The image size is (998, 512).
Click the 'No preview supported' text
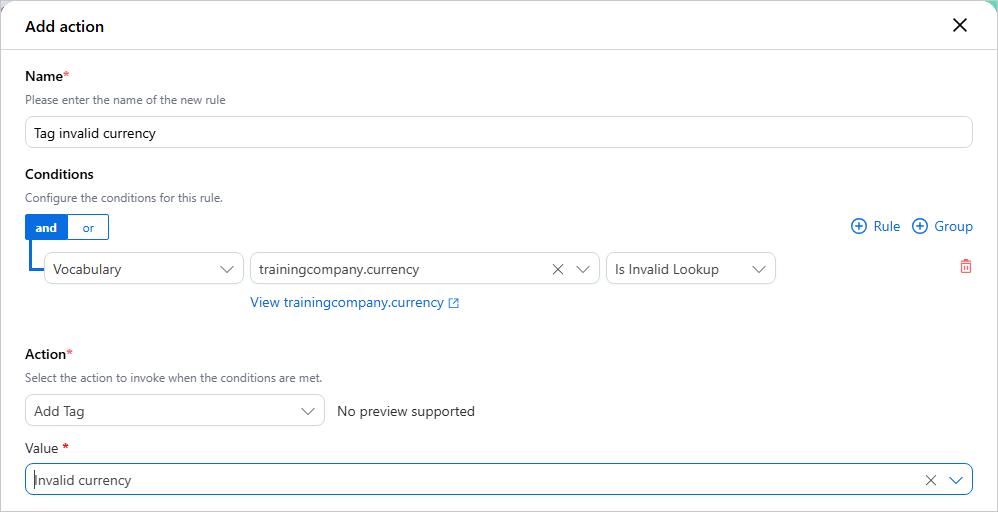pos(406,411)
